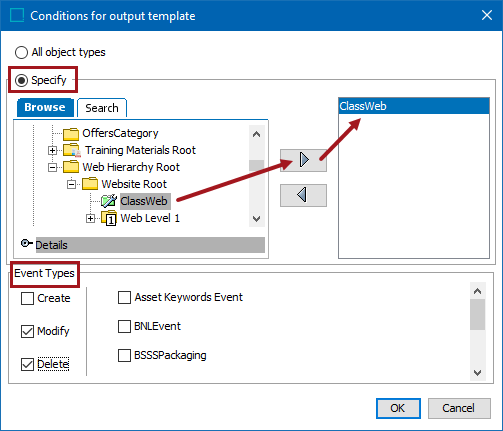Click the Cancel button
Image resolution: width=503 pixels, height=431 pixels.
[459, 408]
